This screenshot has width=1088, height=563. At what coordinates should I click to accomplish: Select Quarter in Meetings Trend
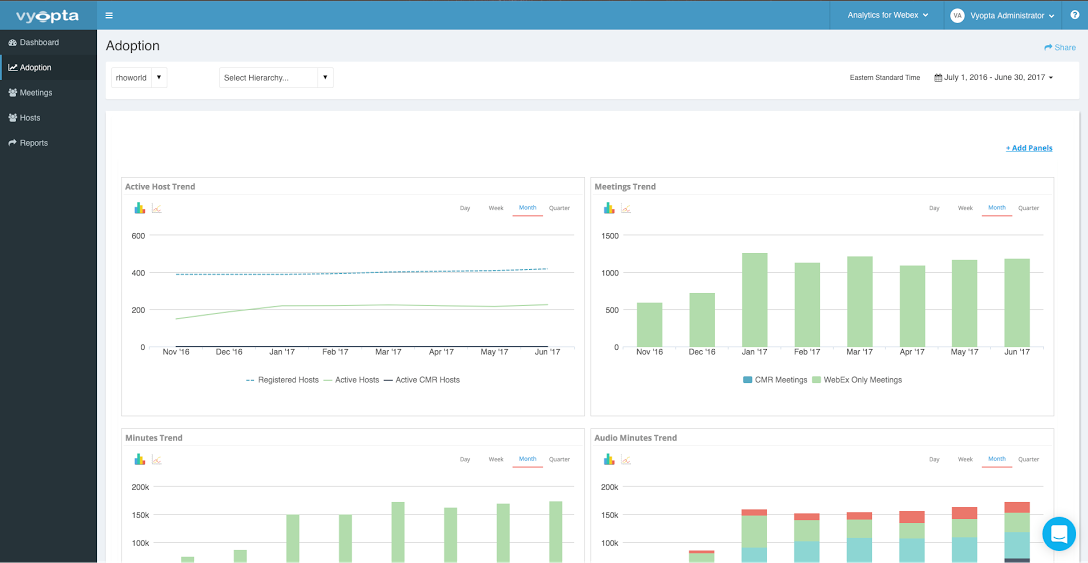(x=1028, y=208)
